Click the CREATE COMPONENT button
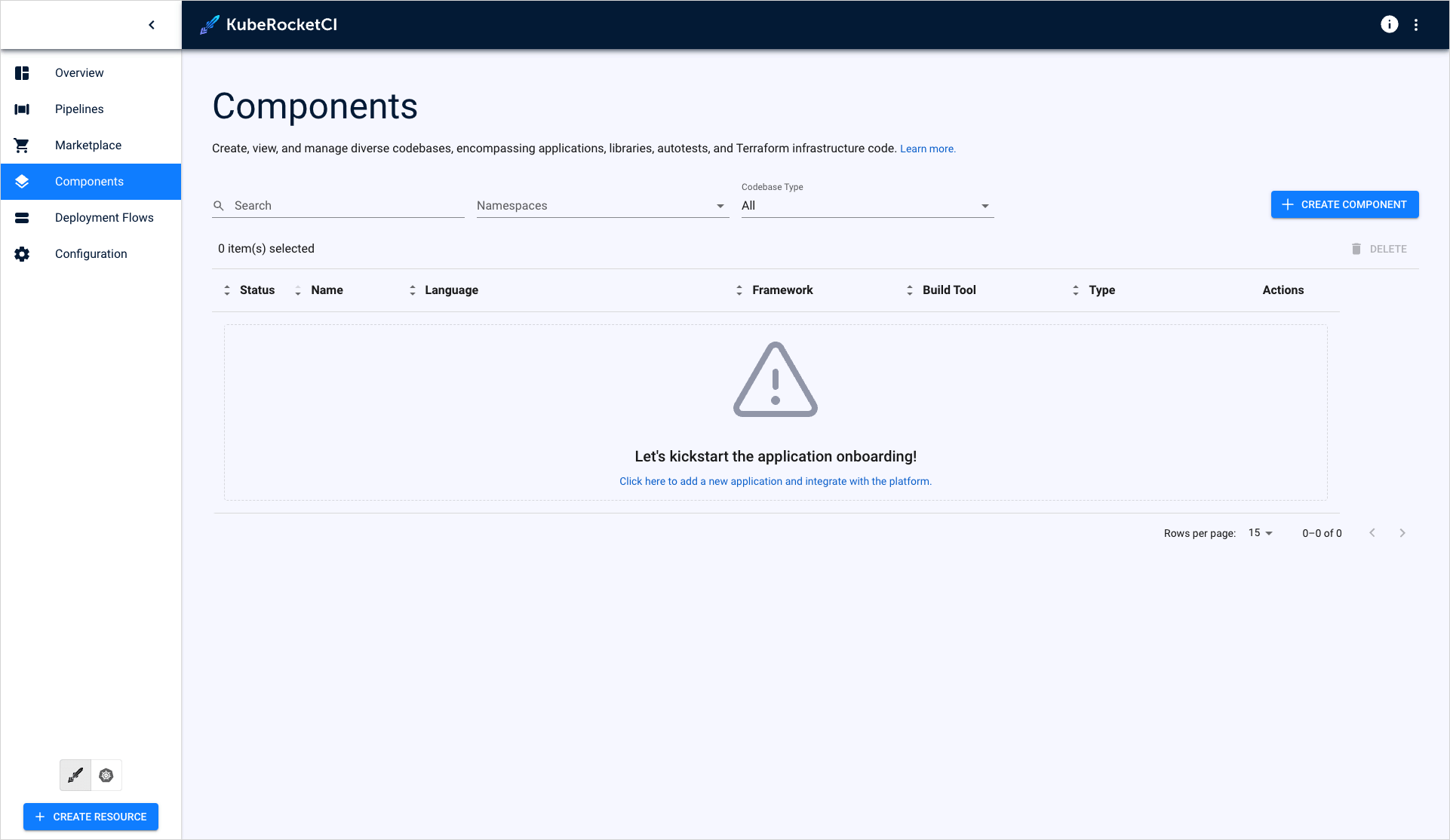The height and width of the screenshot is (840, 1450). coord(1345,205)
